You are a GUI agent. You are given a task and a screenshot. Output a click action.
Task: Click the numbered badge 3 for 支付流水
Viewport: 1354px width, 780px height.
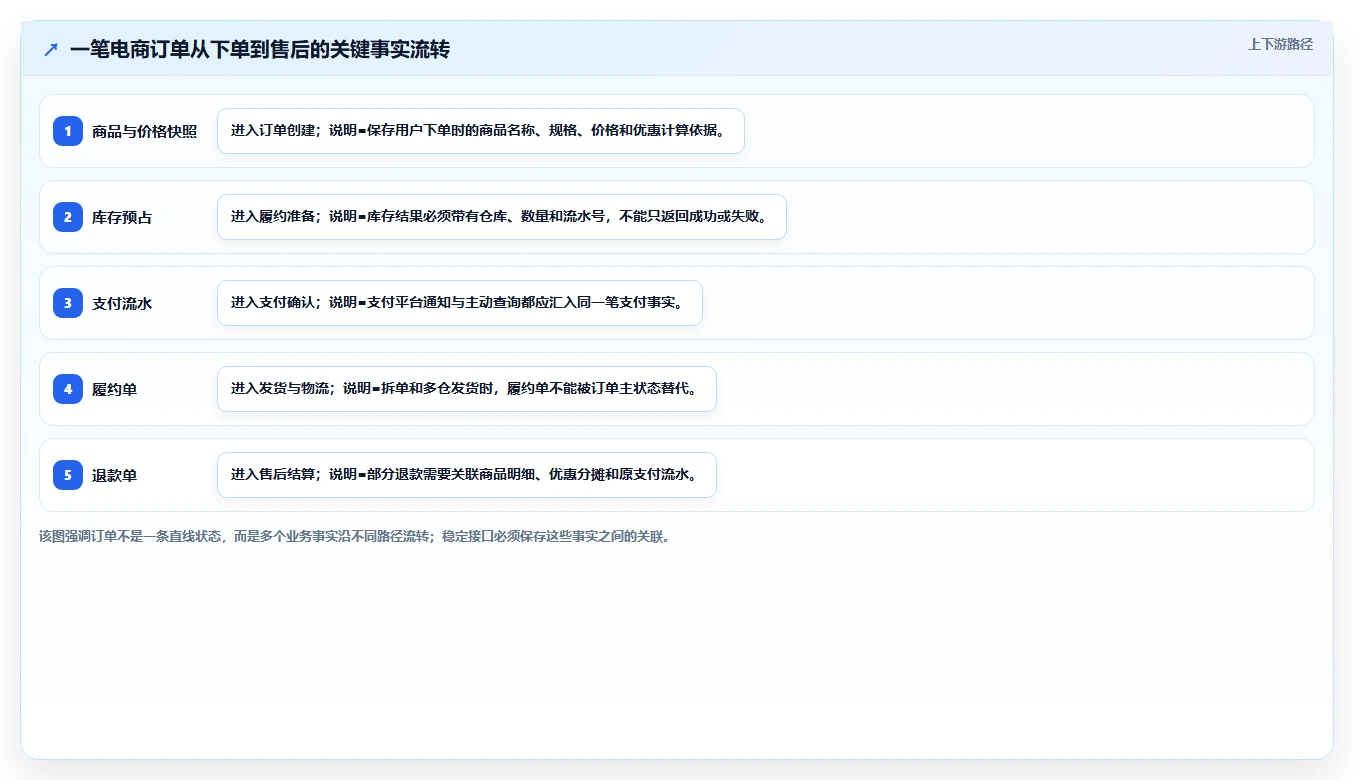click(68, 303)
